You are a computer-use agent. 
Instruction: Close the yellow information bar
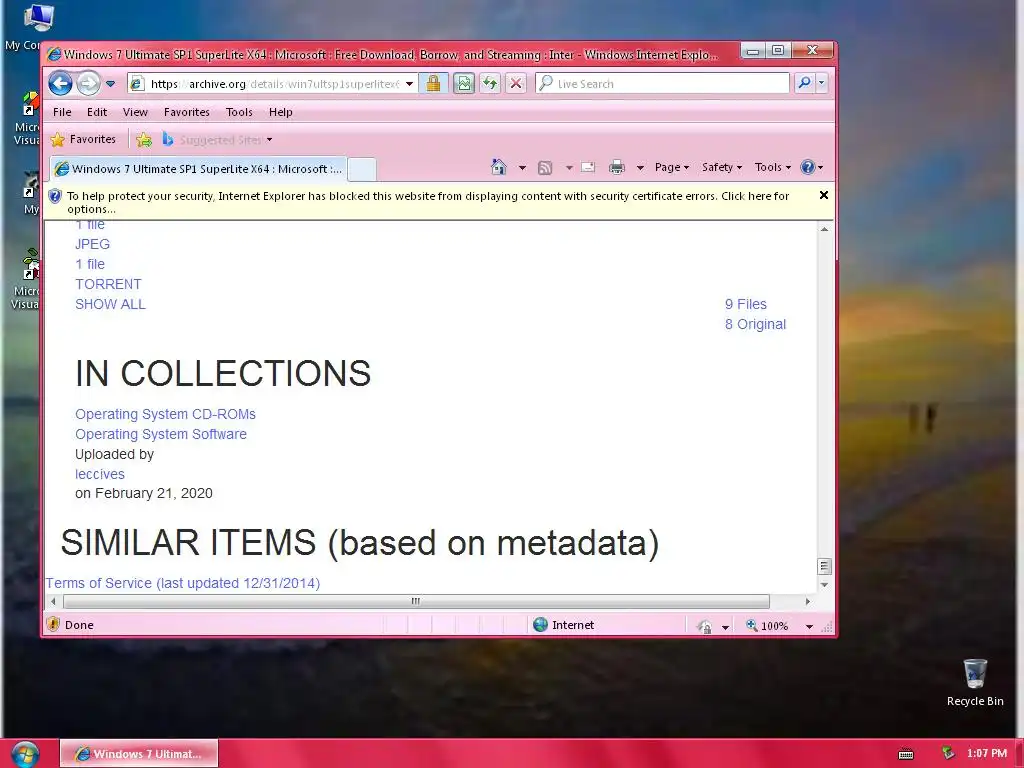tap(824, 195)
